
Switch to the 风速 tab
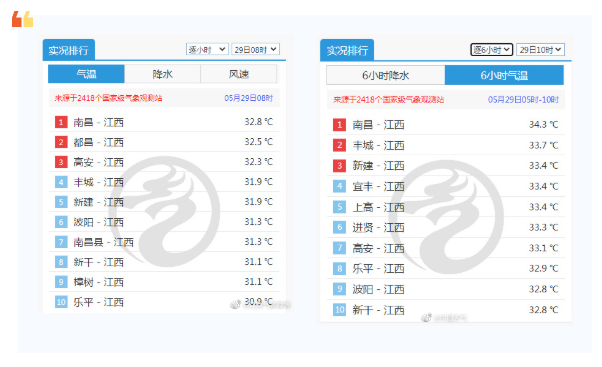(x=238, y=74)
